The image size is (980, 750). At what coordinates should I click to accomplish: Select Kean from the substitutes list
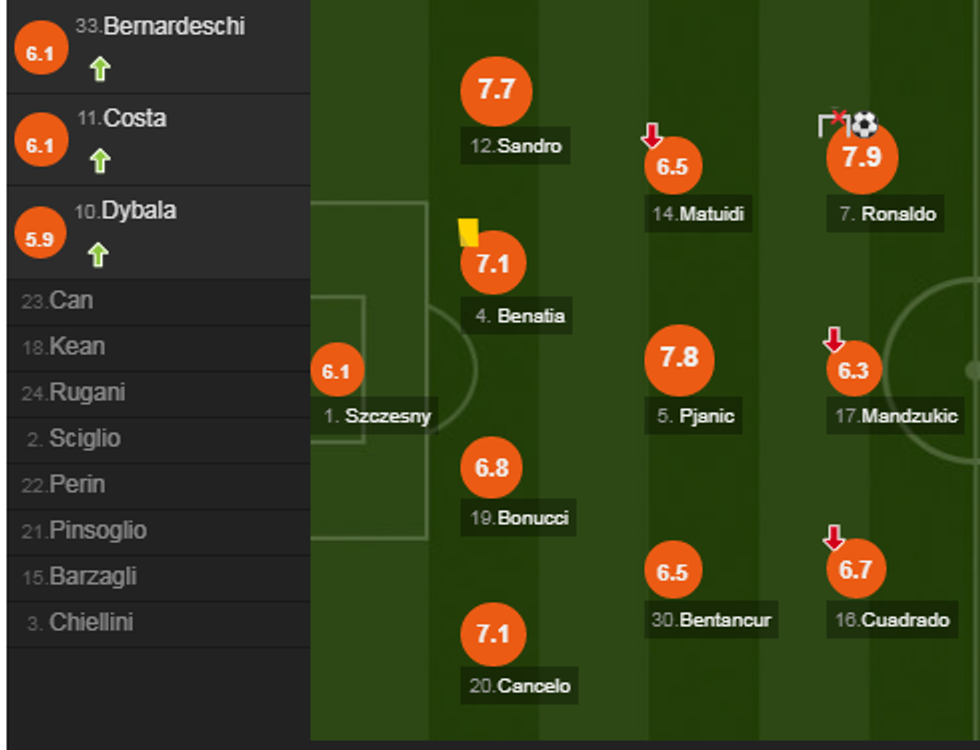click(76, 347)
